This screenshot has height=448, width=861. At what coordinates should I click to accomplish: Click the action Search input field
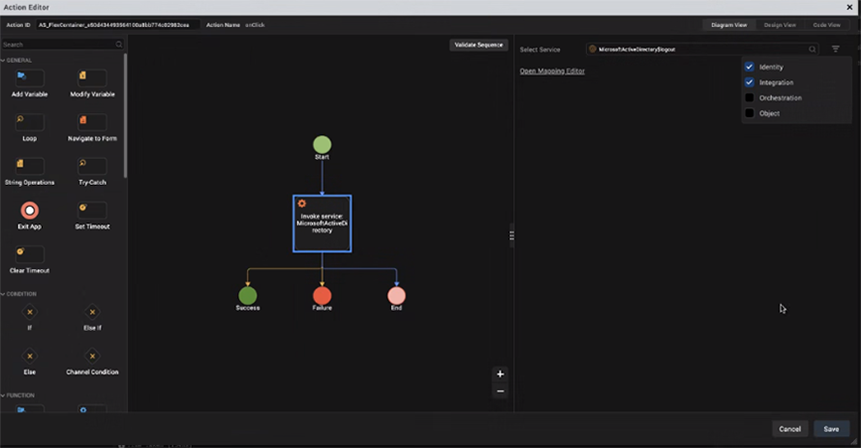tap(62, 44)
